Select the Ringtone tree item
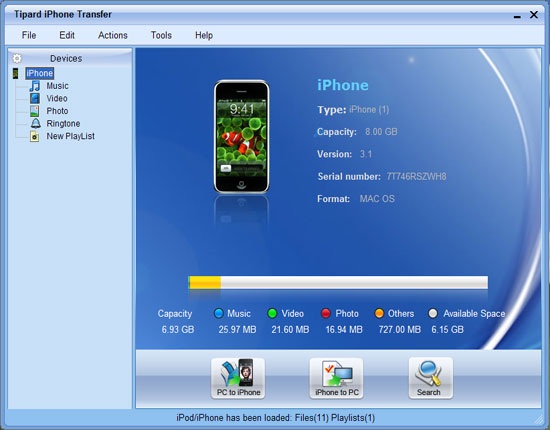 (63, 123)
